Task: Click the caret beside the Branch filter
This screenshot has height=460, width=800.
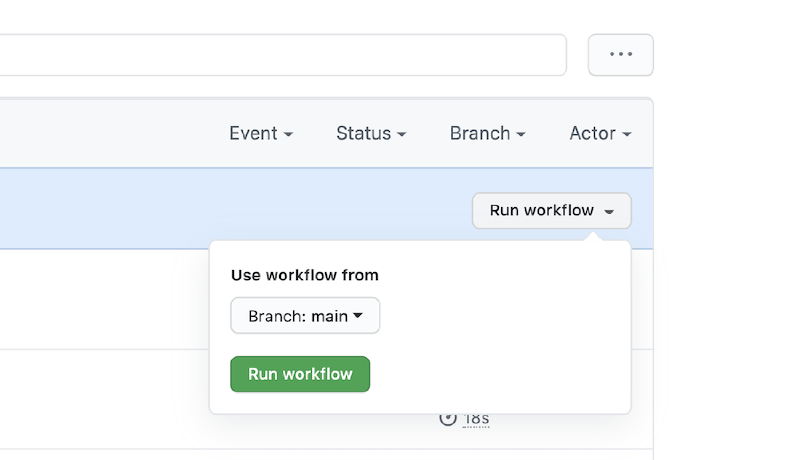Action: [520, 134]
